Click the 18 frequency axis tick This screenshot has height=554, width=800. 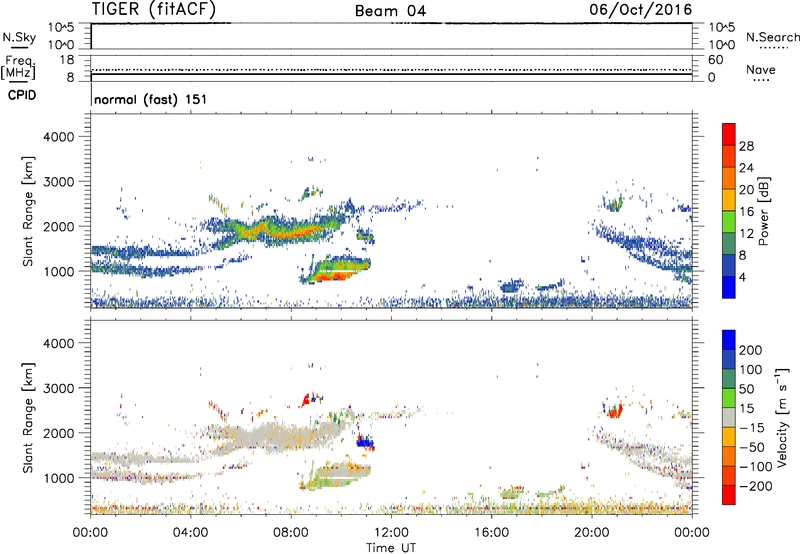pyautogui.click(x=67, y=60)
